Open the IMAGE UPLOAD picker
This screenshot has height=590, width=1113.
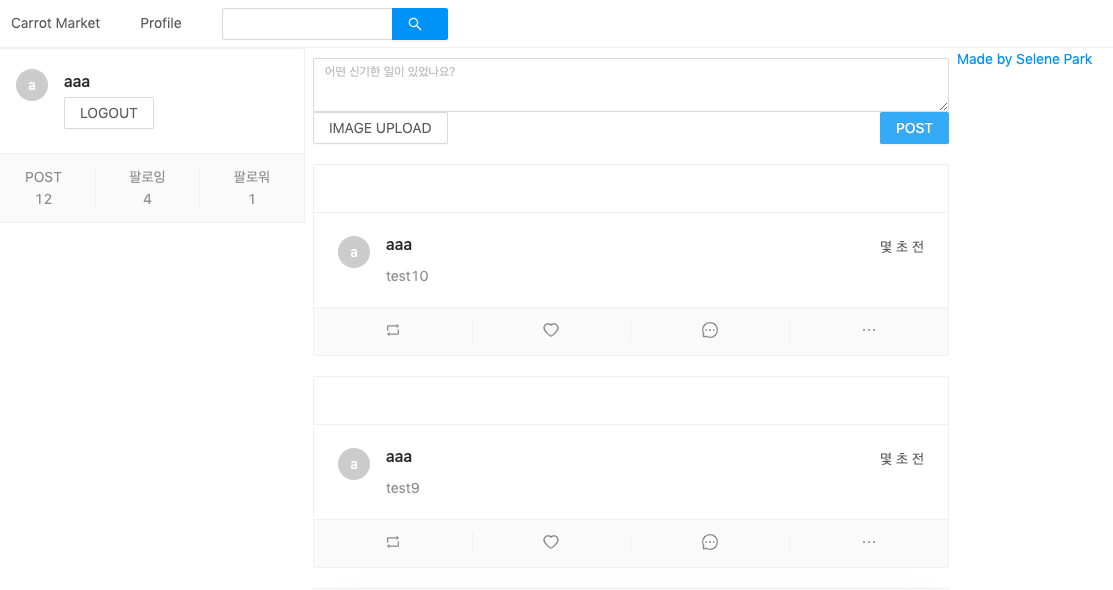coord(380,128)
